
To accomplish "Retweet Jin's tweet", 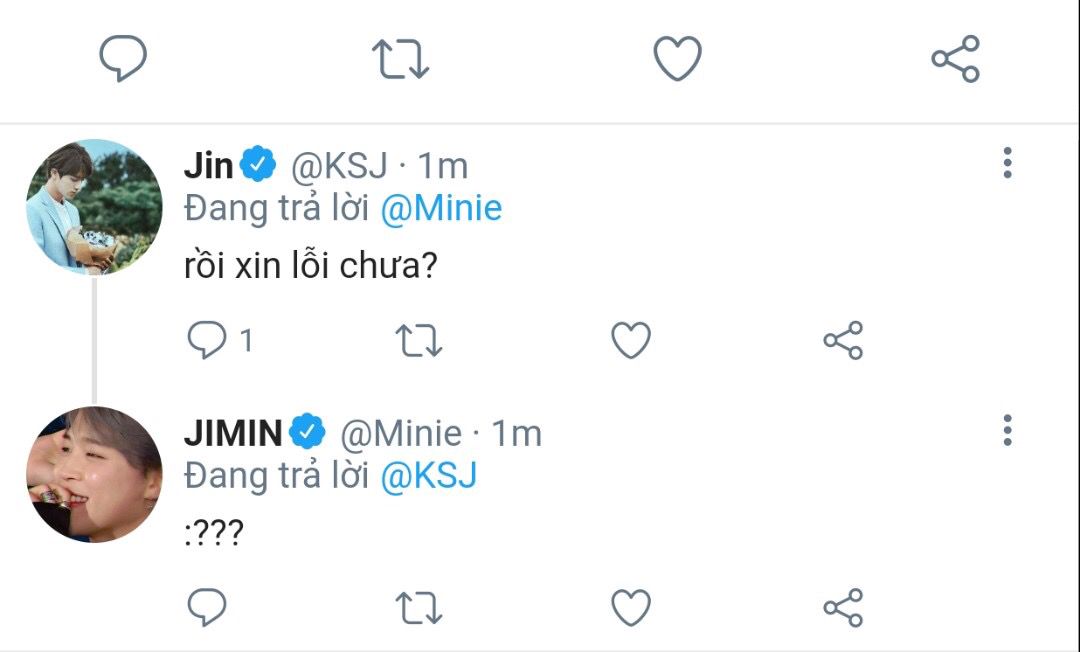I will click(x=420, y=341).
